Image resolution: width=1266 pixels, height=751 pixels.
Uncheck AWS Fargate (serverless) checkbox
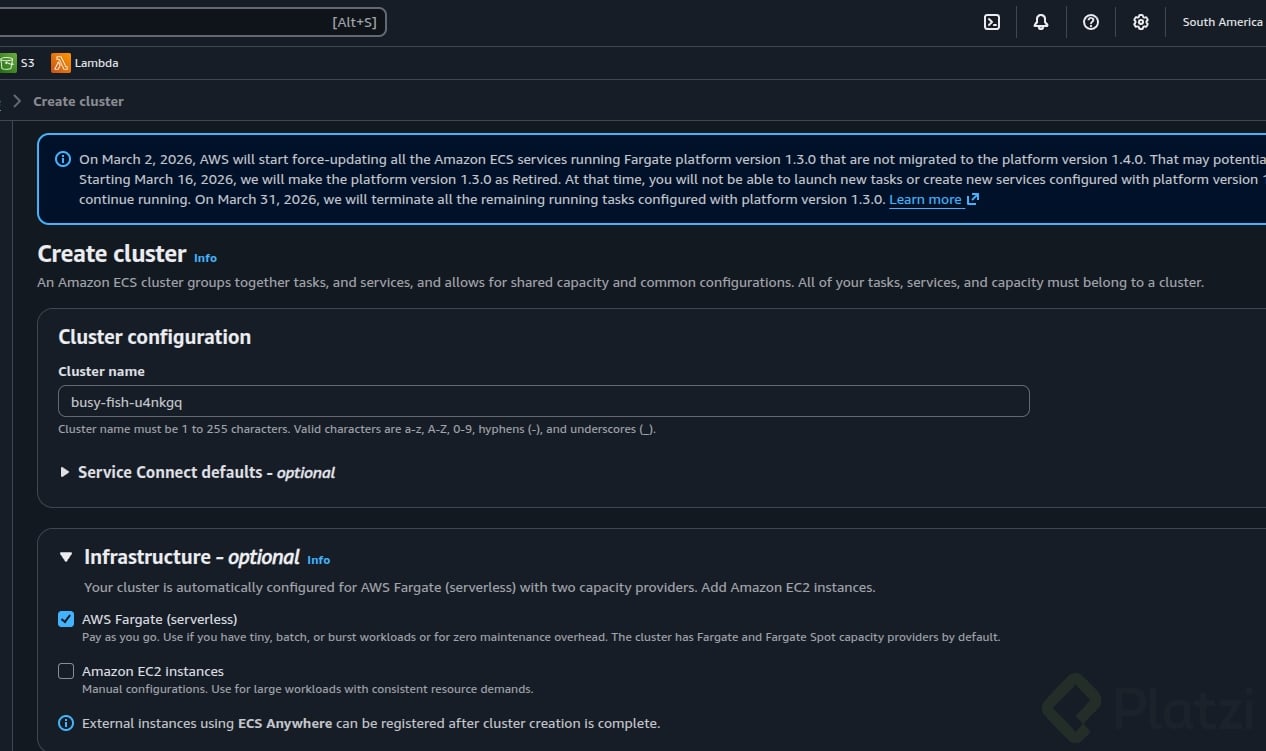(x=66, y=619)
